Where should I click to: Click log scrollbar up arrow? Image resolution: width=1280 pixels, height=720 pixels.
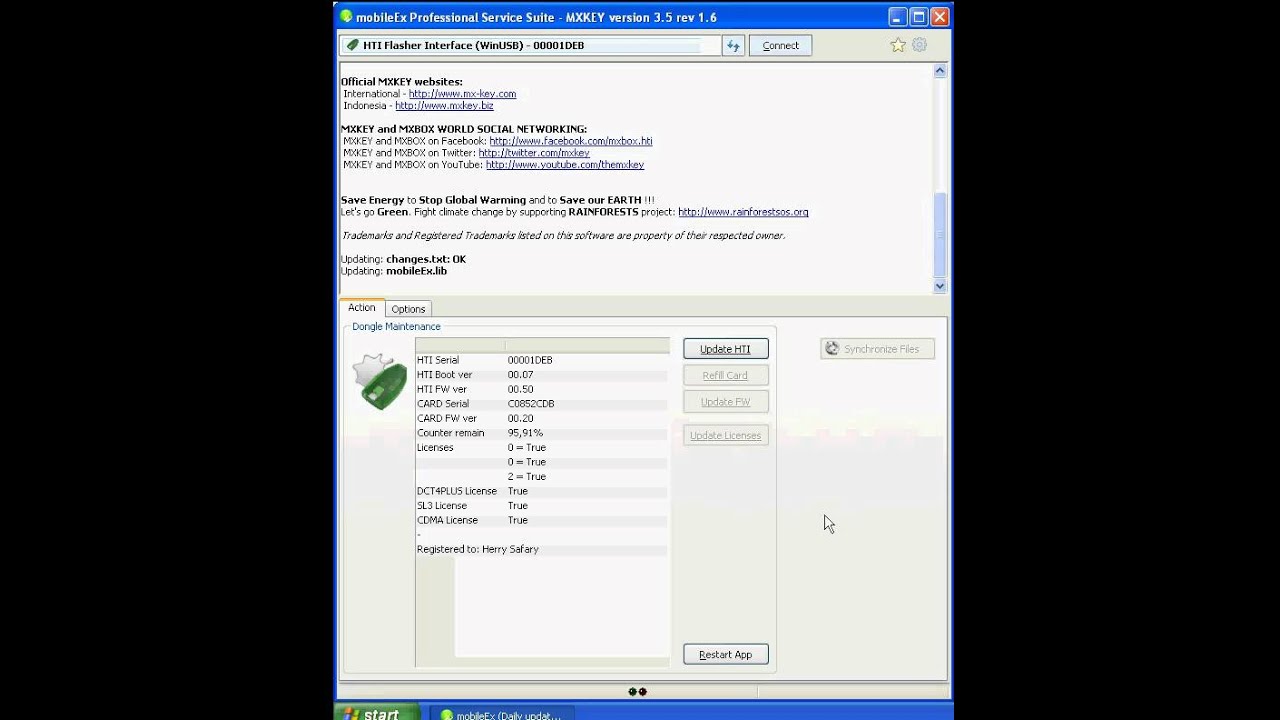click(940, 71)
